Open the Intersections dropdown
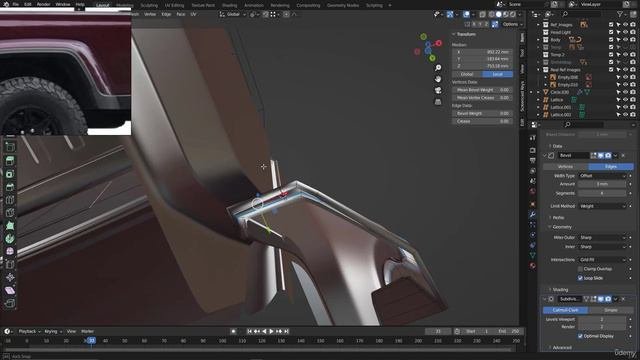The image size is (640, 360). pos(602,260)
